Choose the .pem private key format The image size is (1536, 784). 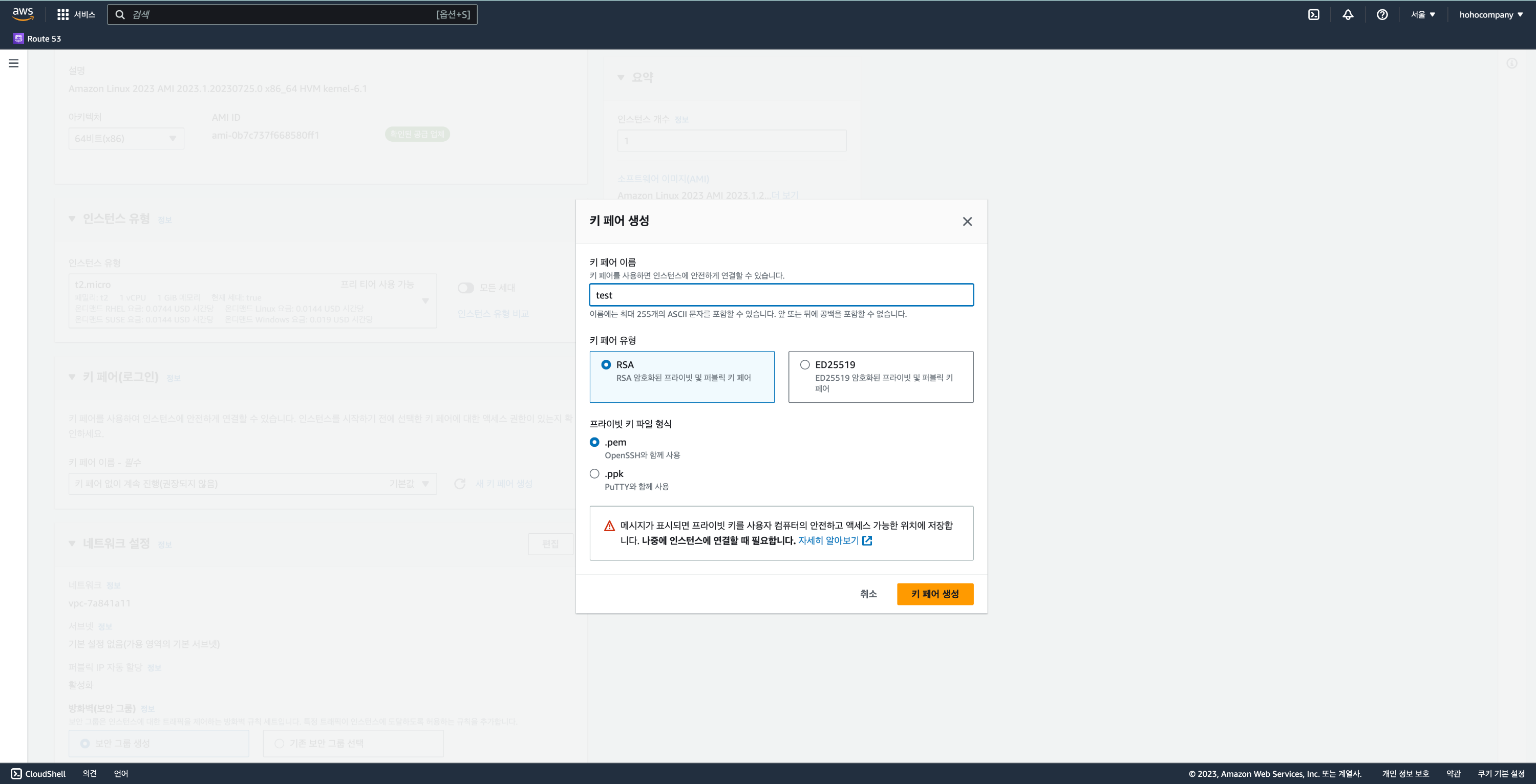click(x=594, y=442)
